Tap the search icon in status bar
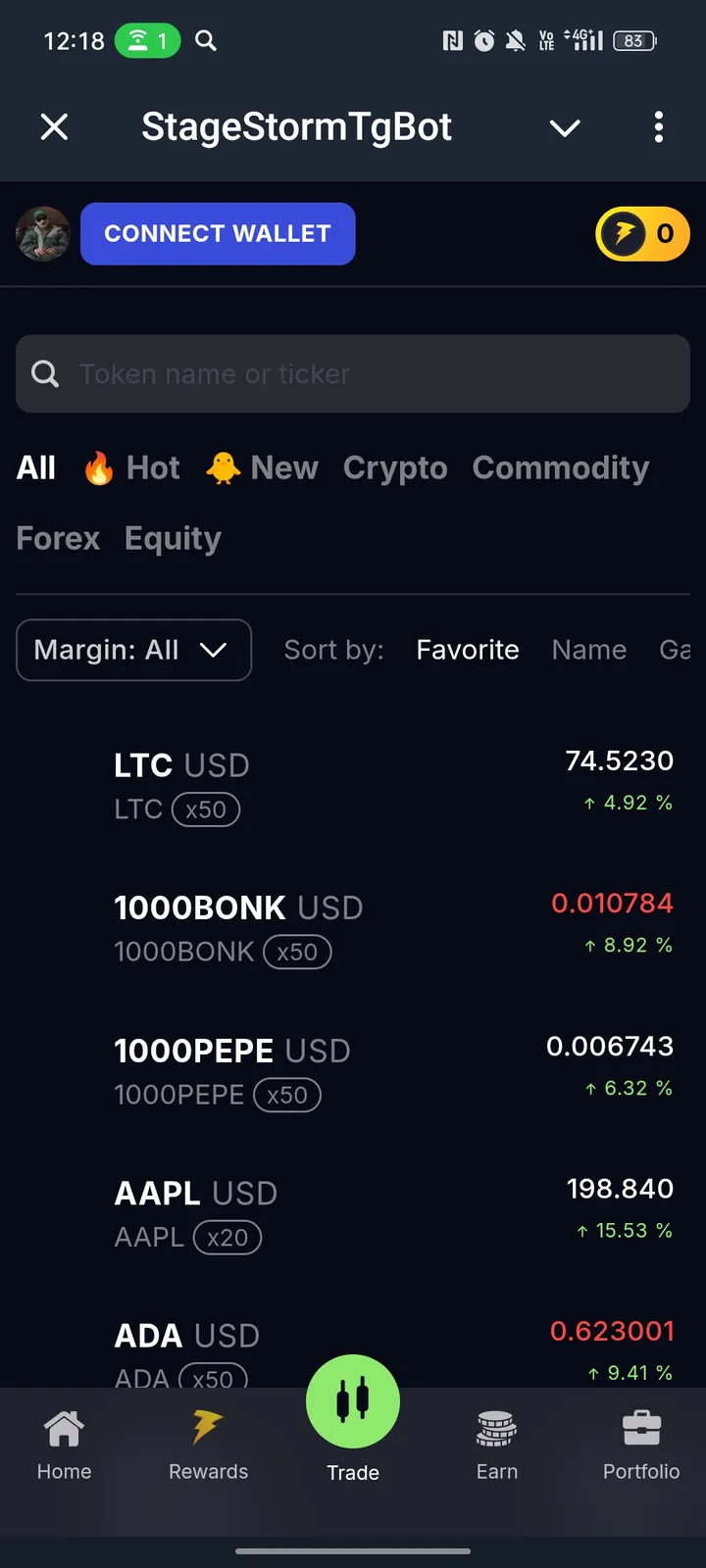The width and height of the screenshot is (706, 1568). [206, 41]
